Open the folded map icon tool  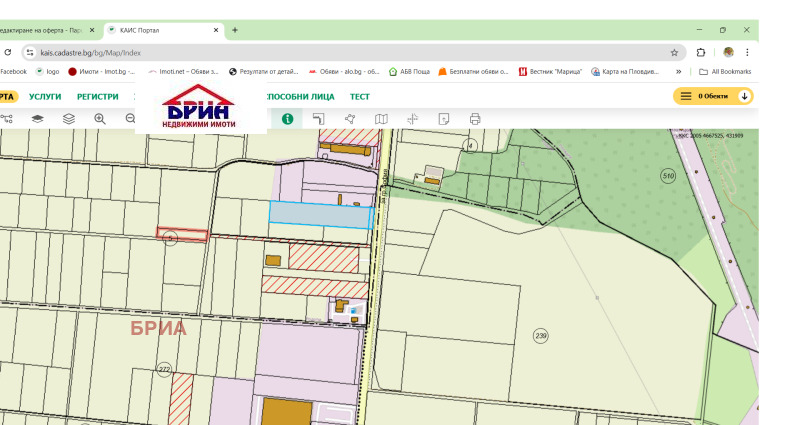[x=381, y=118]
